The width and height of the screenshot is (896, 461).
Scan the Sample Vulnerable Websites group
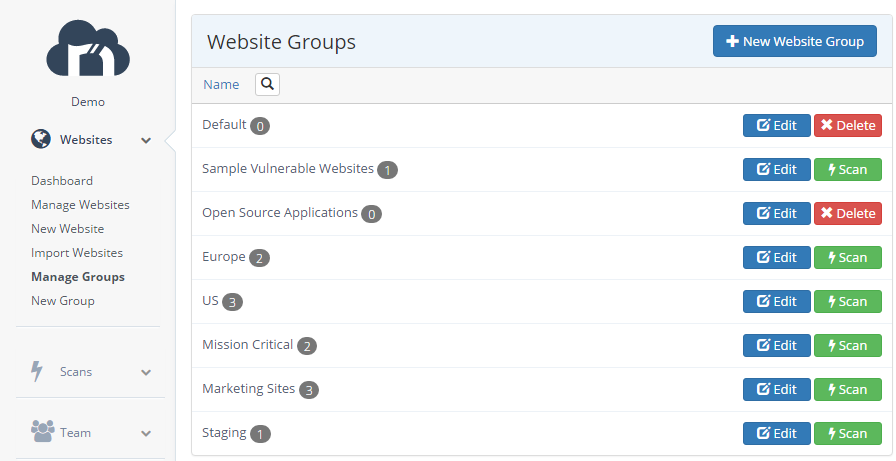tap(848, 169)
